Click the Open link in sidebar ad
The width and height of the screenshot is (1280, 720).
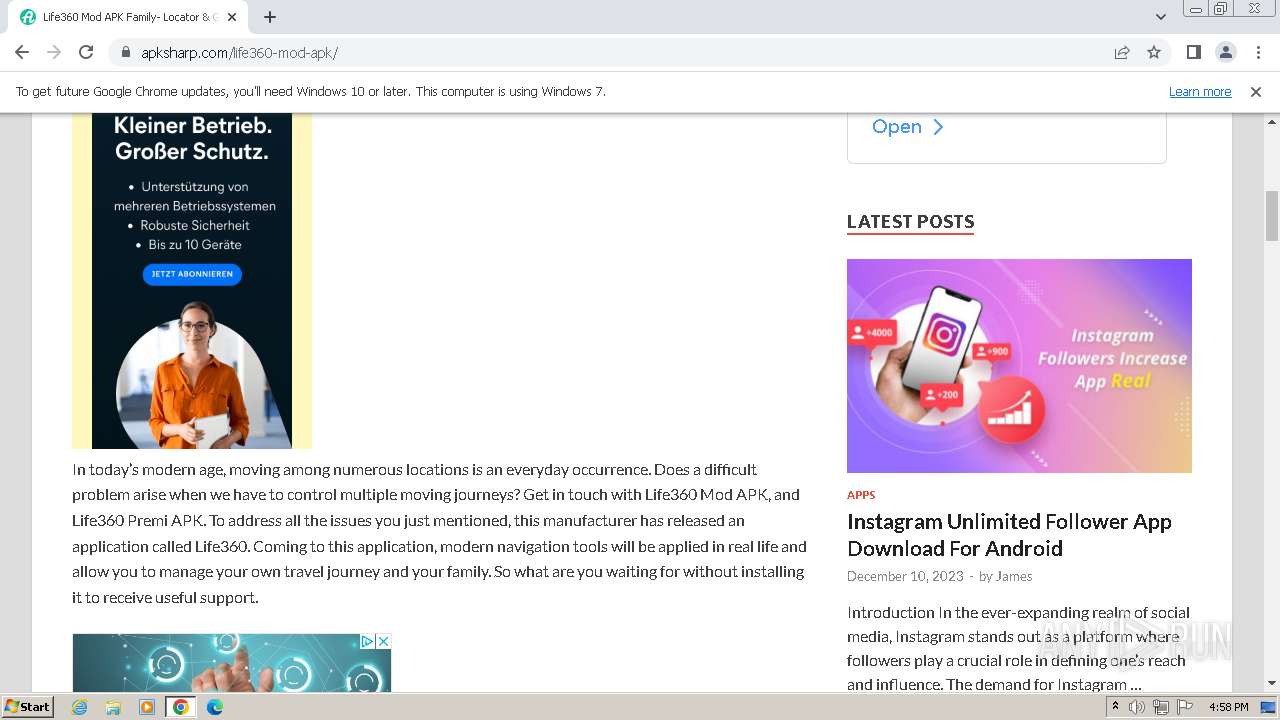coord(907,127)
